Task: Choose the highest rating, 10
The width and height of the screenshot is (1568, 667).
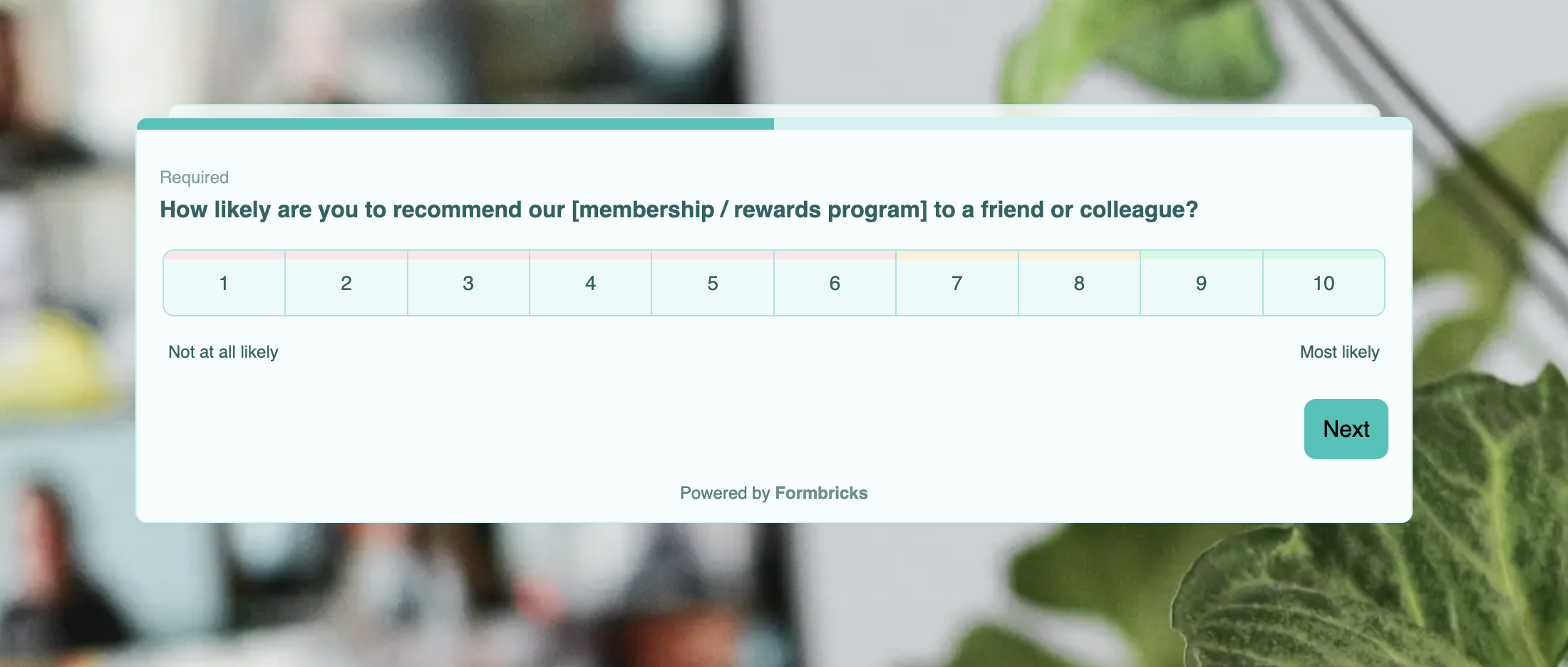Action: (x=1324, y=284)
